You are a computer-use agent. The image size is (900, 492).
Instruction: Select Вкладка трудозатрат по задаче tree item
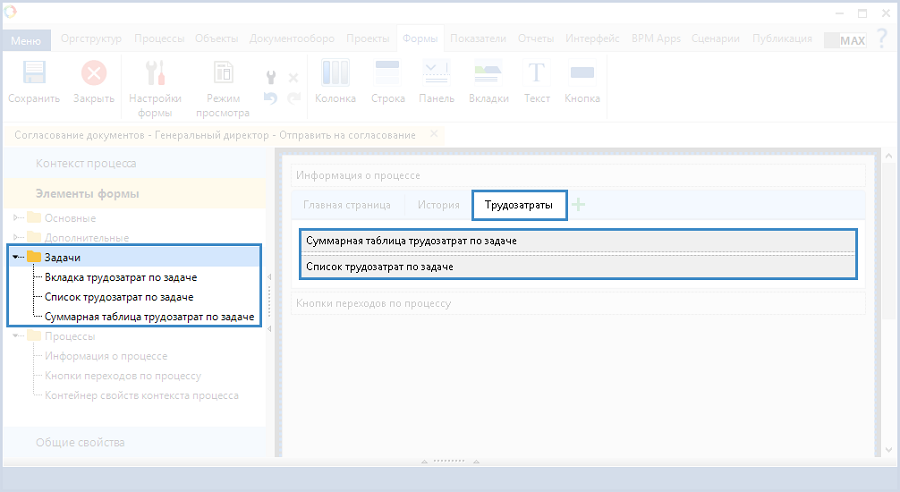coord(120,277)
